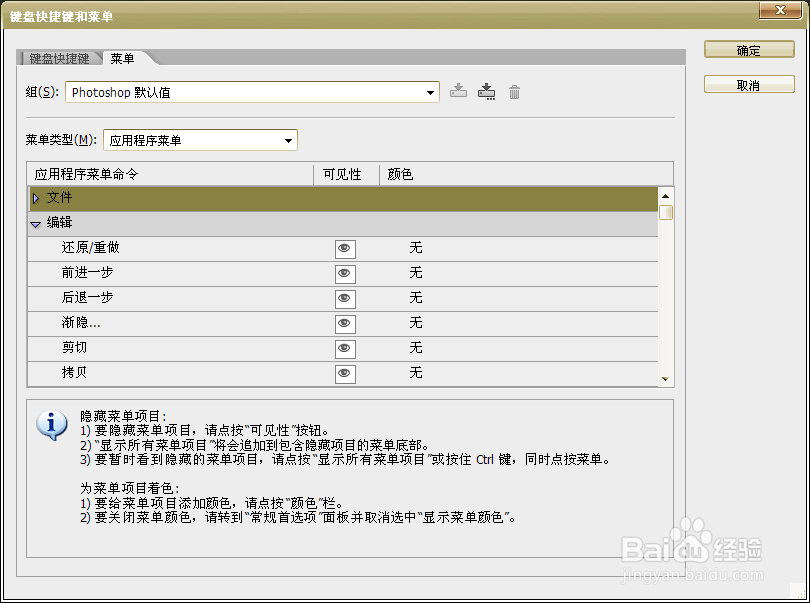Click the save-as-new-set icon
Viewport: 810px width, 603px height.
[486, 91]
